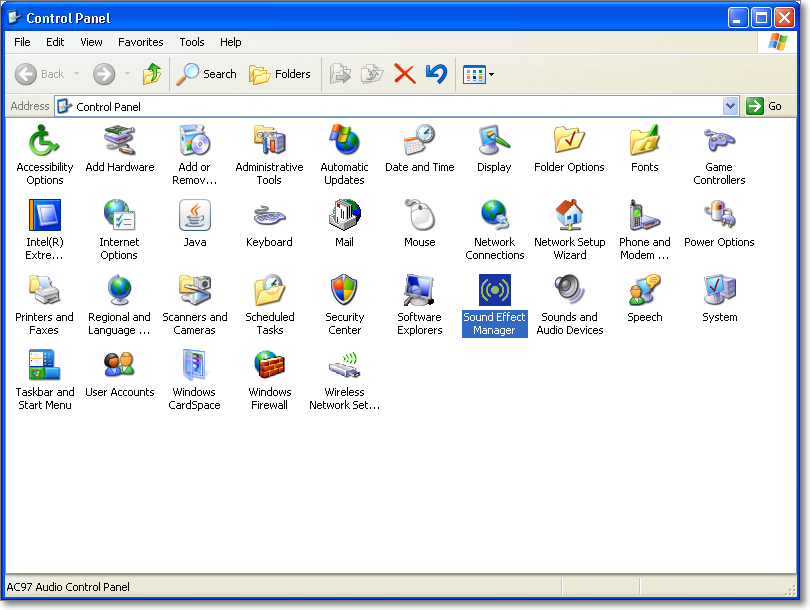Image resolution: width=810 pixels, height=610 pixels.
Task: Open the System applet
Action: tap(719, 298)
